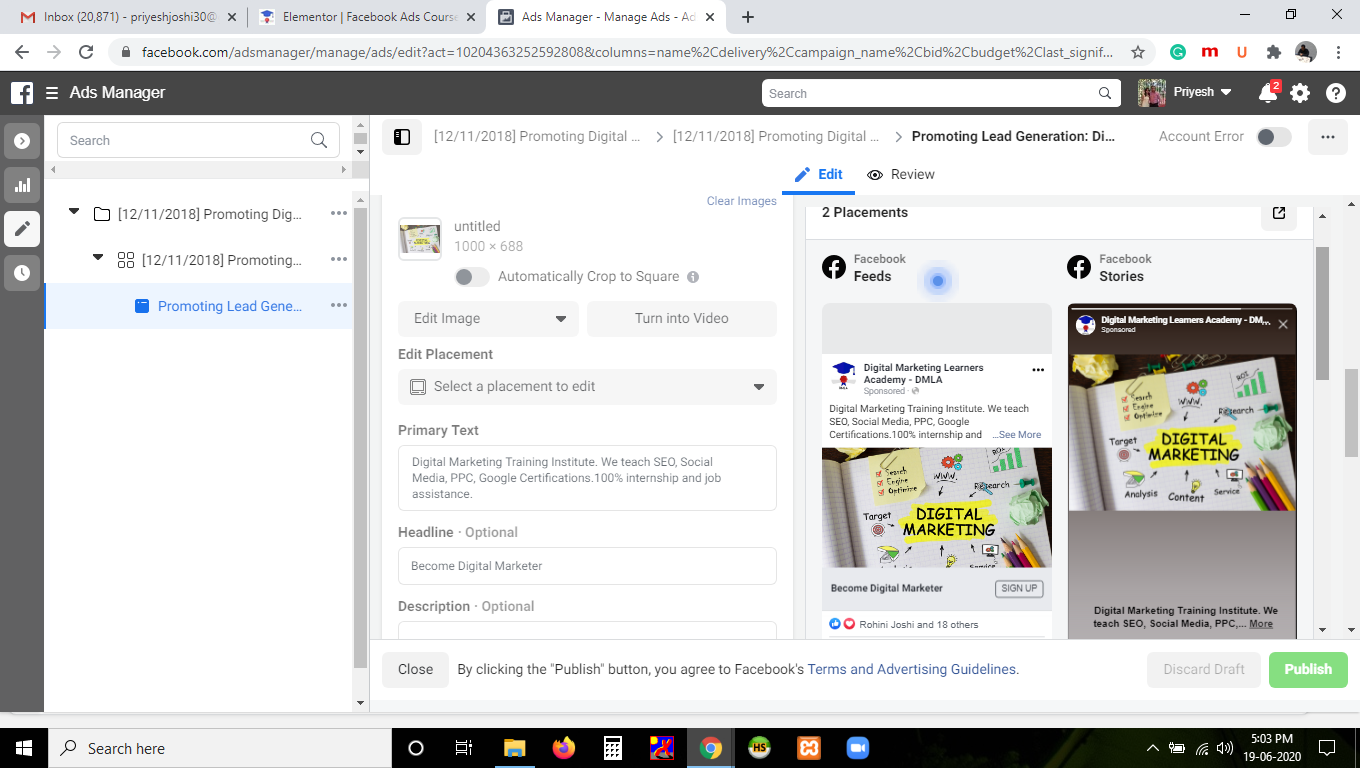Viewport: 1360px width, 768px height.
Task: Open the Windows Start menu
Action: [x=24, y=748]
